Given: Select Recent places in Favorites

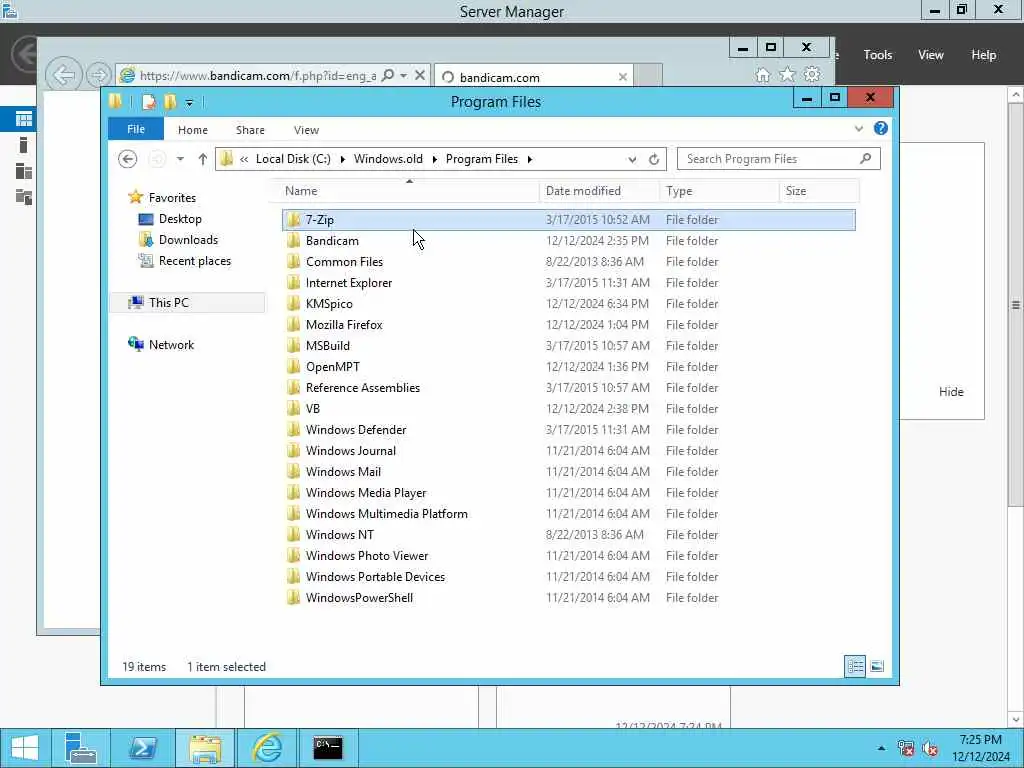Looking at the screenshot, I should (195, 261).
